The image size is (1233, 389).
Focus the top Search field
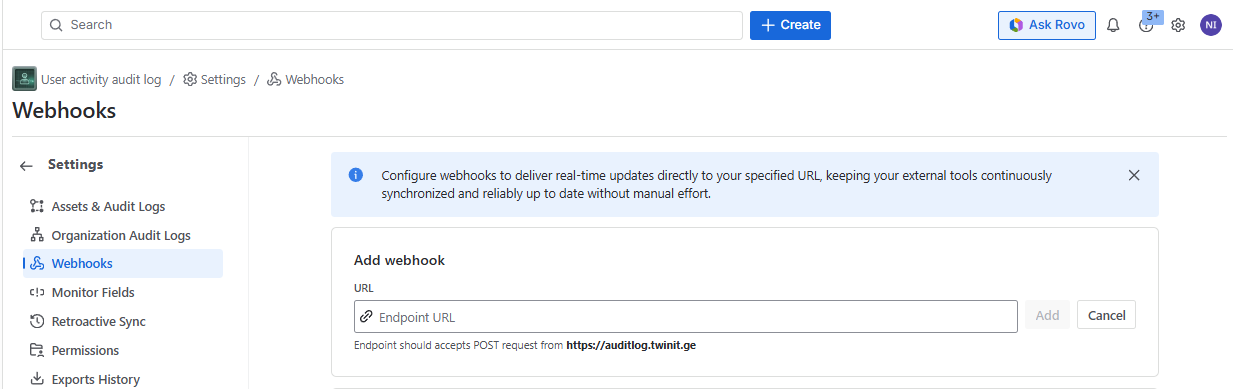(392, 25)
